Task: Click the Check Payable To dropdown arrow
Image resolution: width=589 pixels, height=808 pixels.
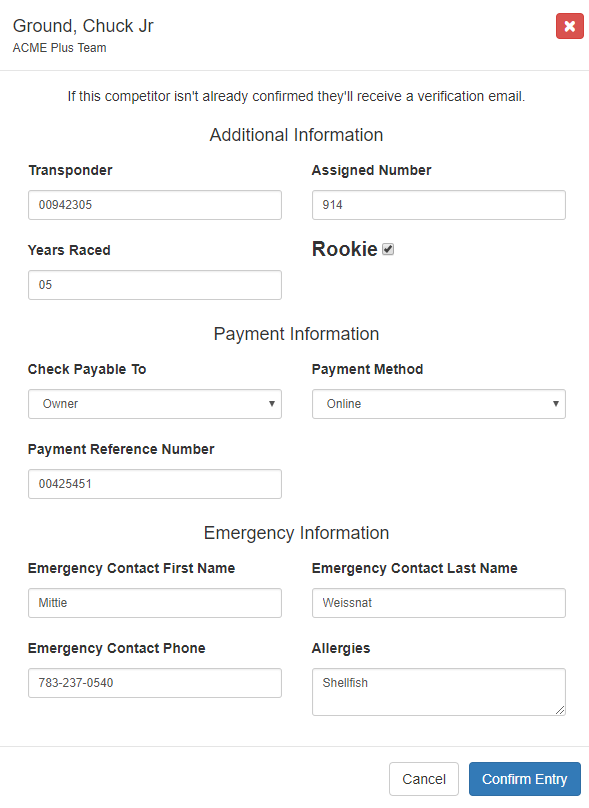Action: [272, 403]
